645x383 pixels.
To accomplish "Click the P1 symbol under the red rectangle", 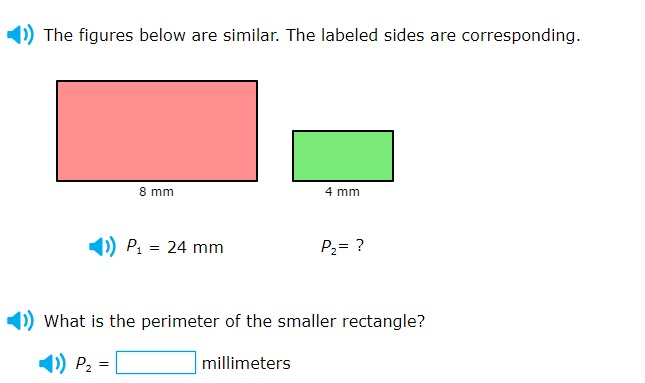I will click(x=134, y=246).
